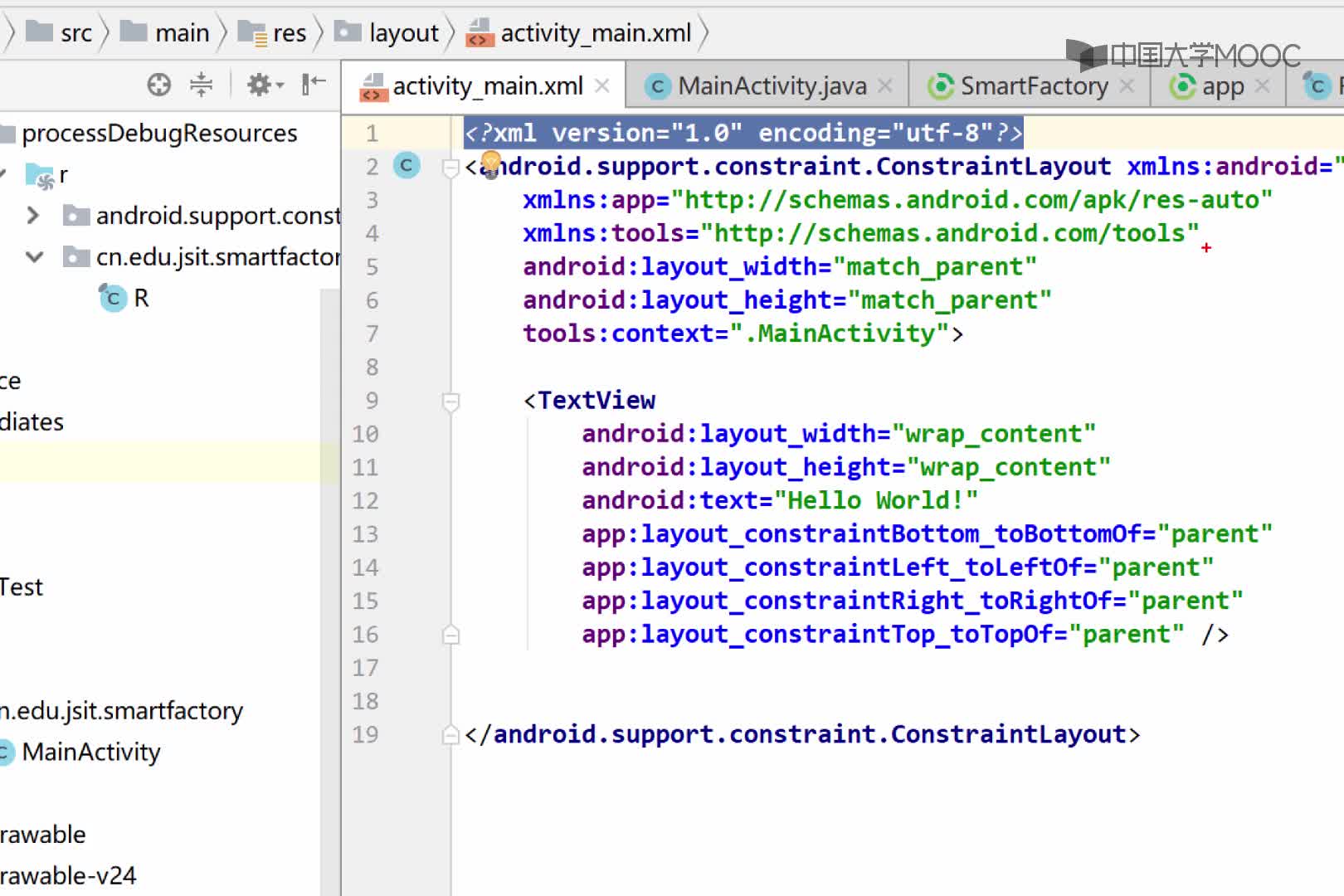Select the edu.jsit.smartfactory package above MainActivity
The width and height of the screenshot is (1344, 896).
pos(121,710)
